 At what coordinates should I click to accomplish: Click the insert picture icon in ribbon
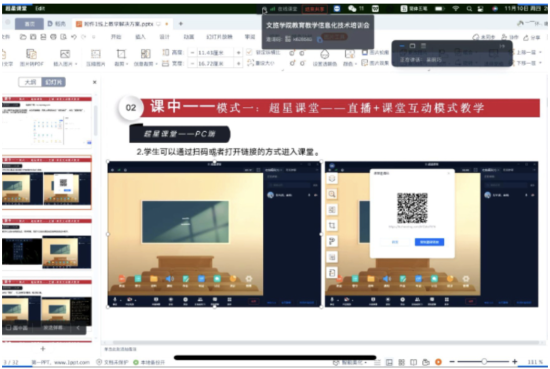click(65, 54)
